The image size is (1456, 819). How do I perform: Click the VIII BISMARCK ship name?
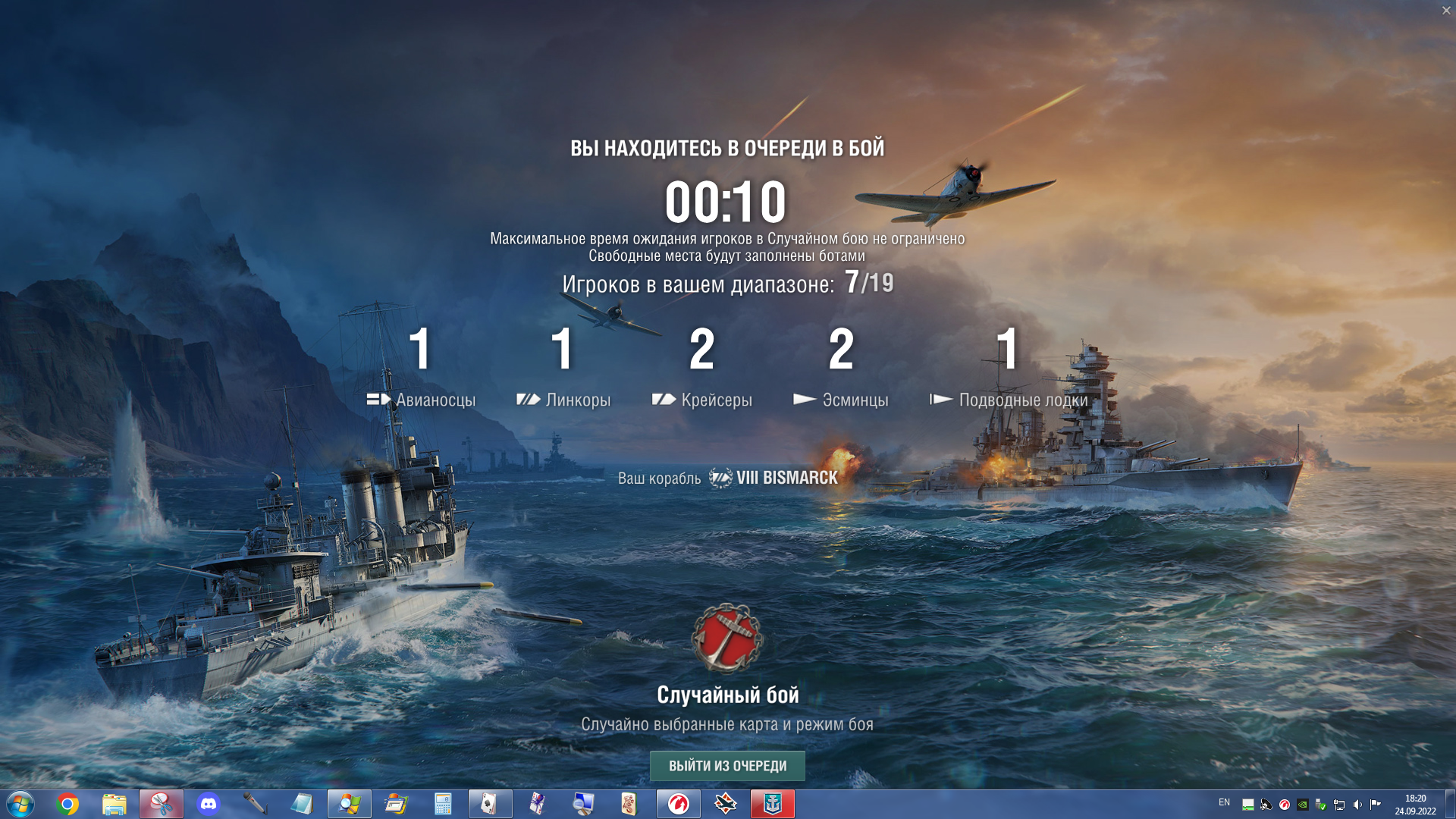(x=787, y=478)
